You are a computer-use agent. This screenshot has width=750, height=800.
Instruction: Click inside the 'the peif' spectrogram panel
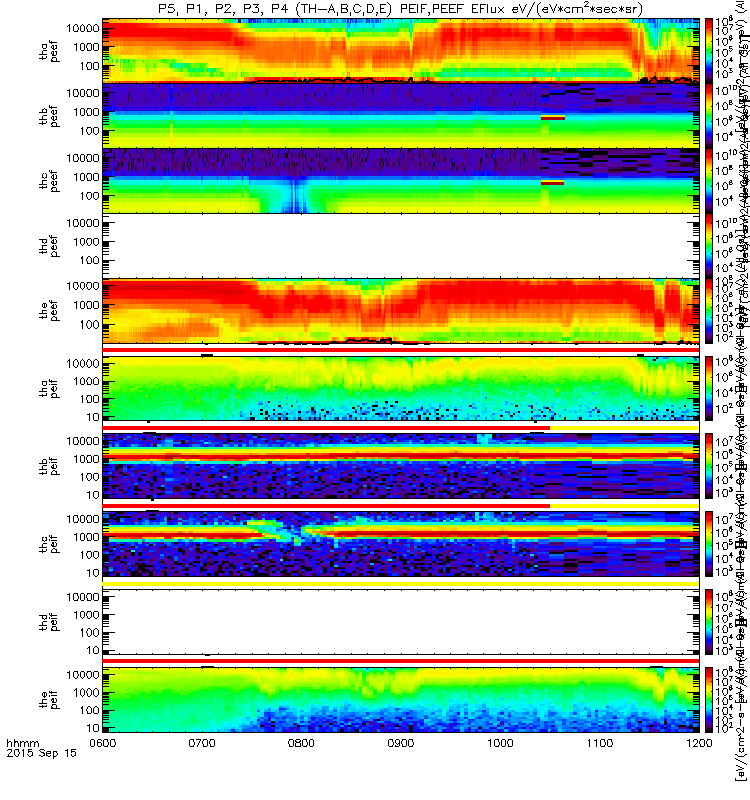pyautogui.click(x=401, y=699)
